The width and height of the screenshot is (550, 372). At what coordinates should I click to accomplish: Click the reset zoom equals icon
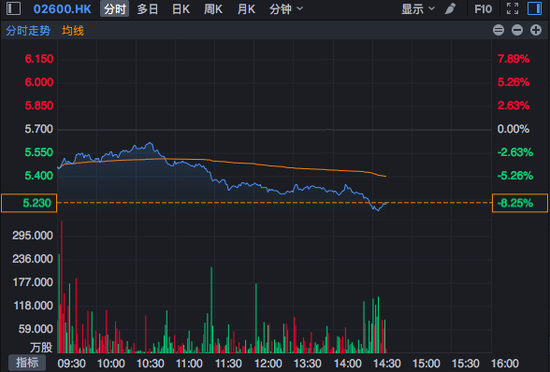498,31
